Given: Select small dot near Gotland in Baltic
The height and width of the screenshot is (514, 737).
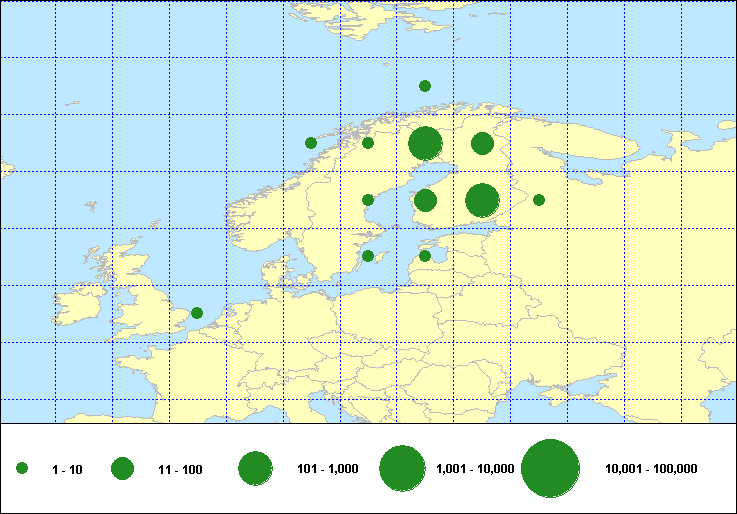Looking at the screenshot, I should (368, 256).
